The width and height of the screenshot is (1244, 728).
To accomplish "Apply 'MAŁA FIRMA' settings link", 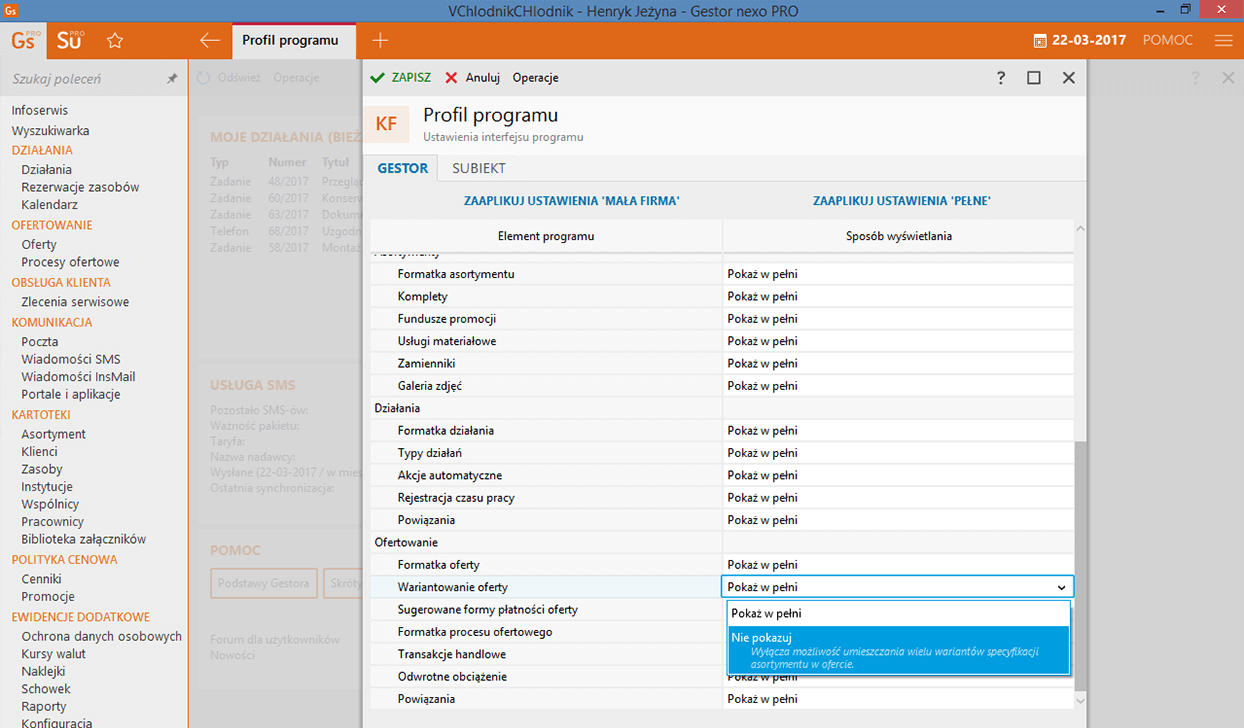I will point(571,201).
